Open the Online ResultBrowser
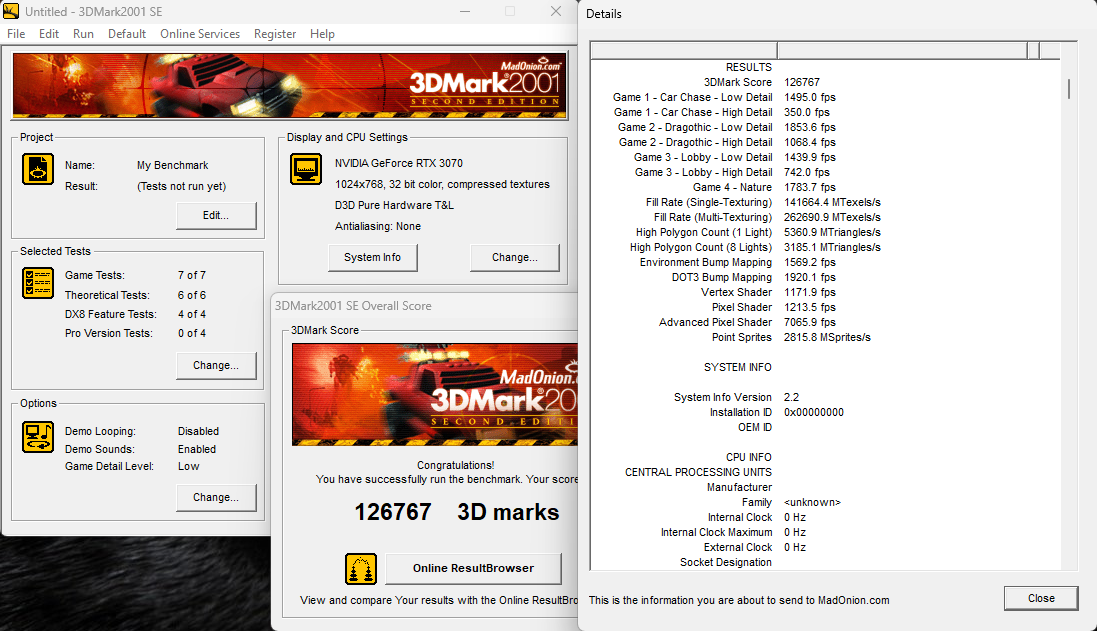This screenshot has height=631, width=1097. [x=474, y=569]
